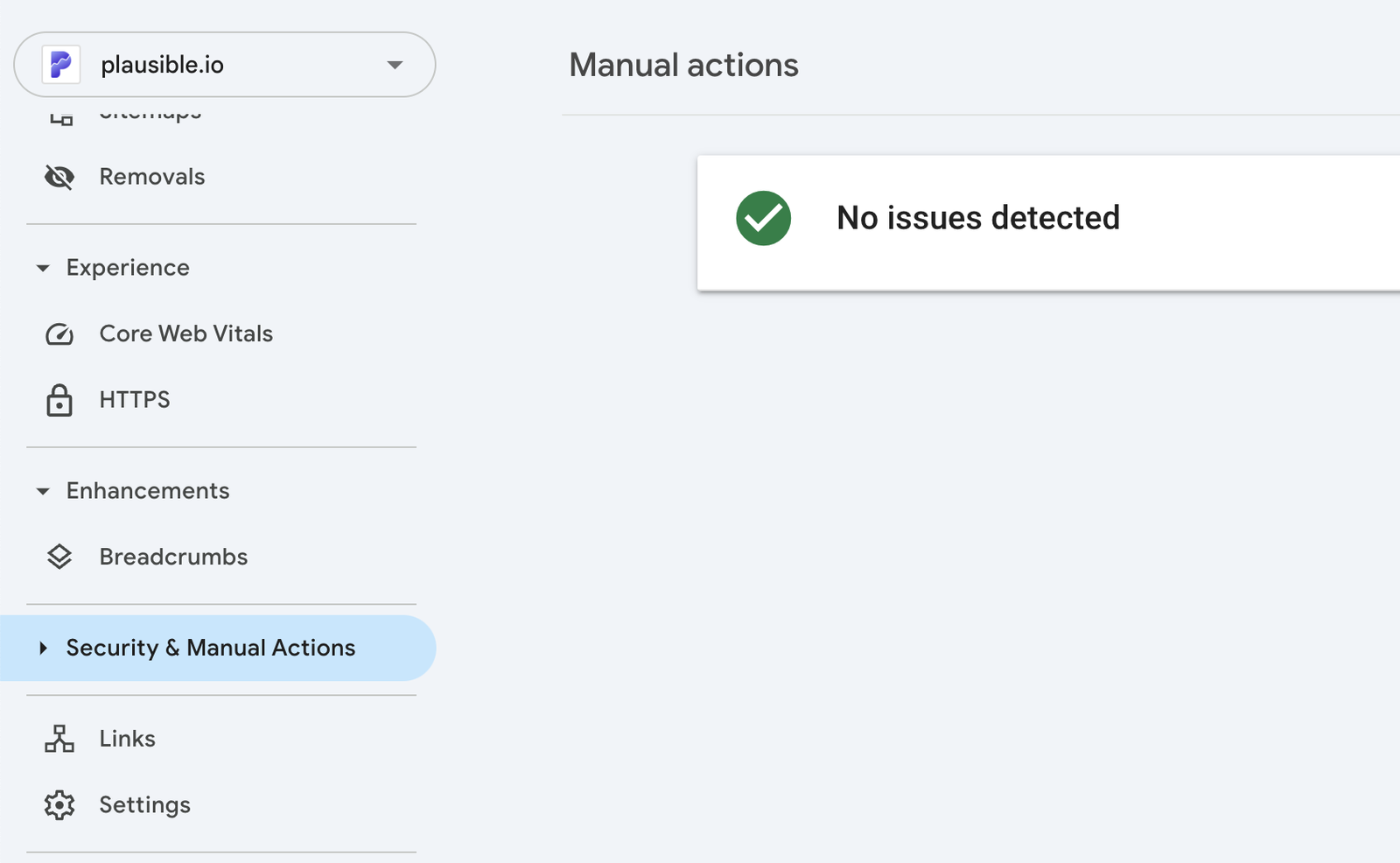Click the Breadcrumbs layers icon

click(59, 556)
